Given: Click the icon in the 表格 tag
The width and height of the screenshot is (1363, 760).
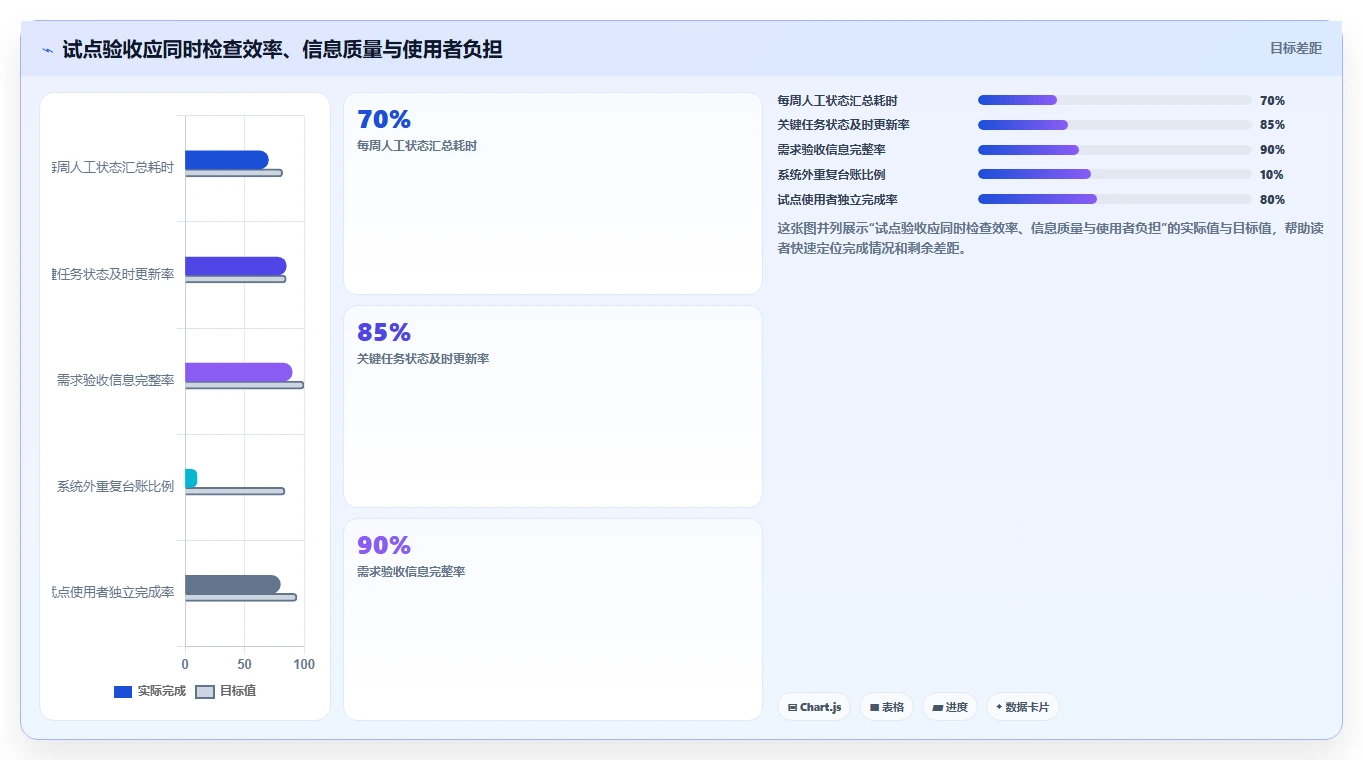Looking at the screenshot, I should coord(874,707).
